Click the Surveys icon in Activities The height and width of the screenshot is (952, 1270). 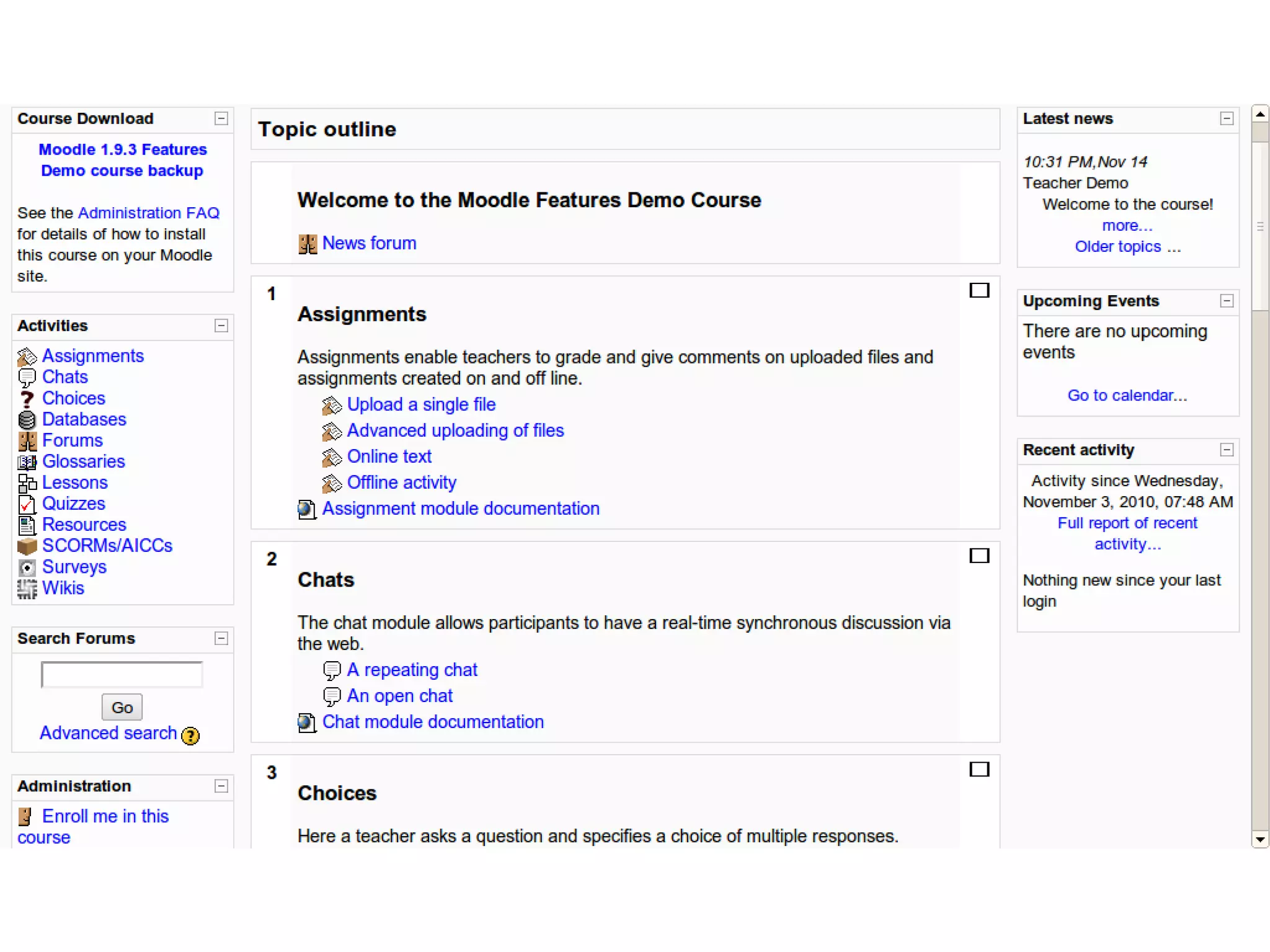(x=27, y=567)
